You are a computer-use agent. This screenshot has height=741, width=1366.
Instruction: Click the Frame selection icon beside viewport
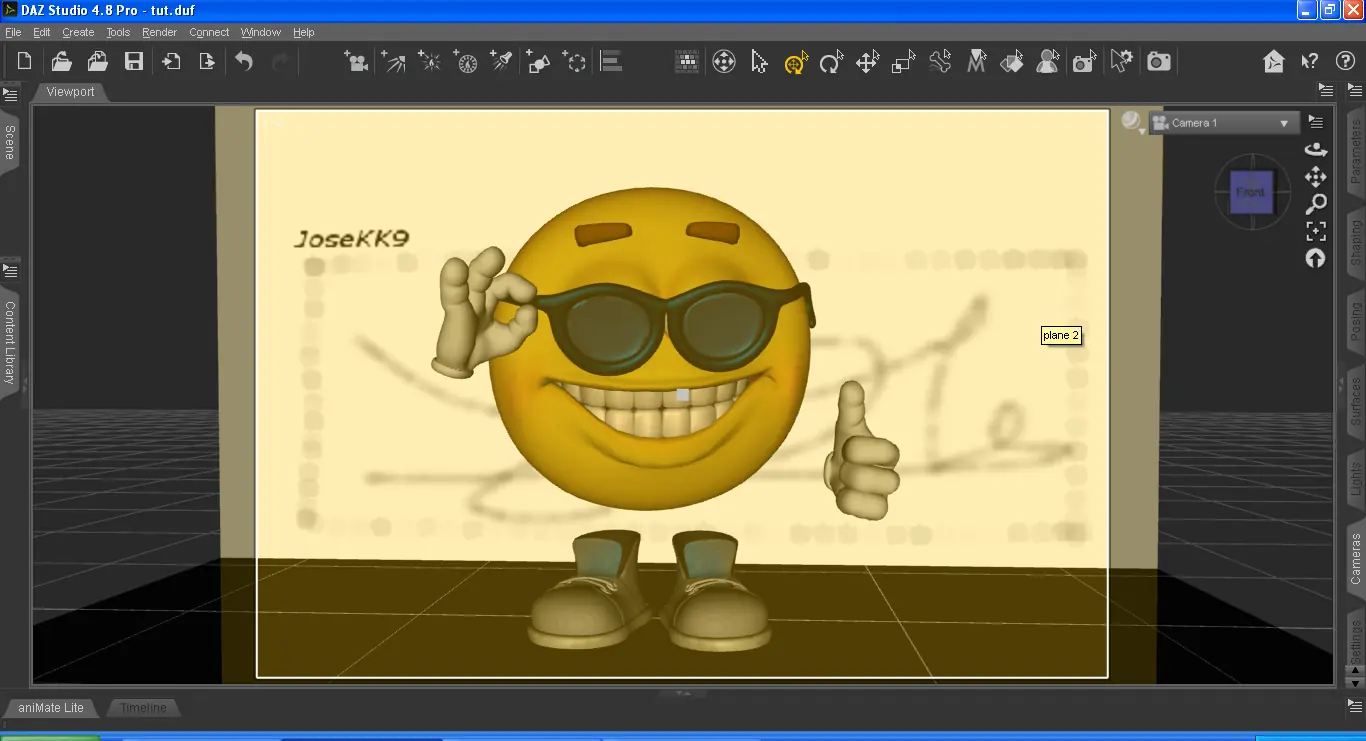(1316, 231)
